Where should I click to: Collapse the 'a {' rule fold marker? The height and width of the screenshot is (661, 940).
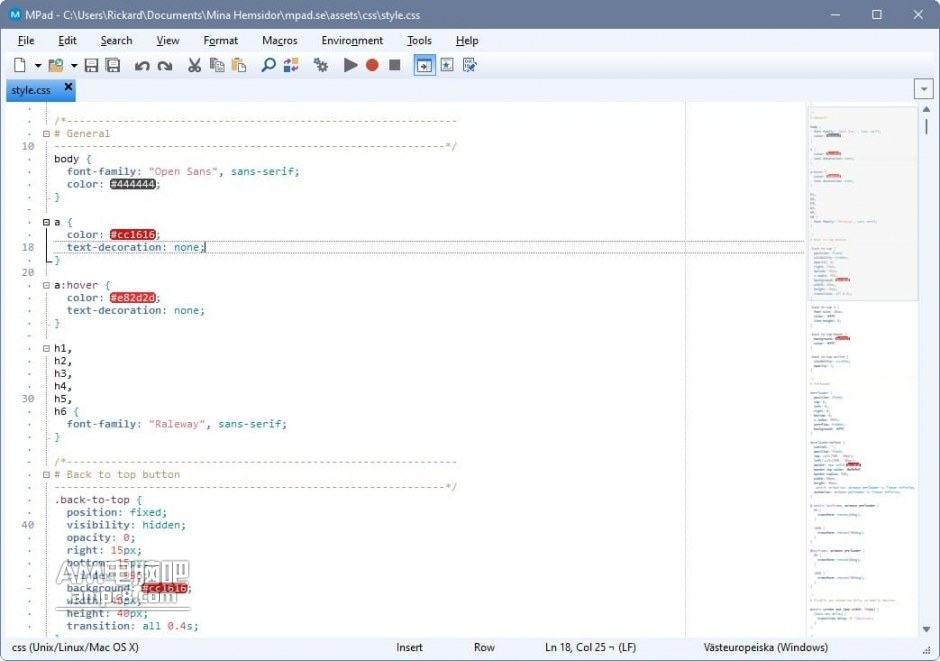tap(46, 222)
